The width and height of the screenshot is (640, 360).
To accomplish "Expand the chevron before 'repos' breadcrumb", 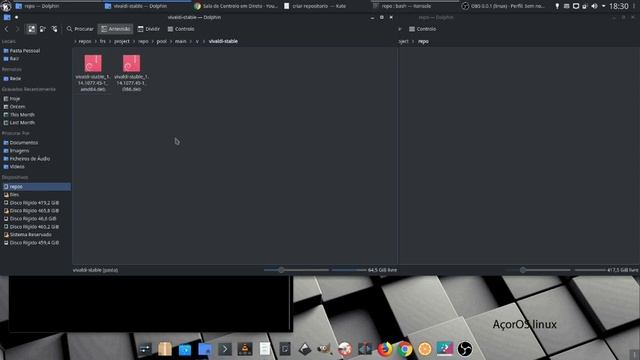I will pyautogui.click(x=75, y=41).
